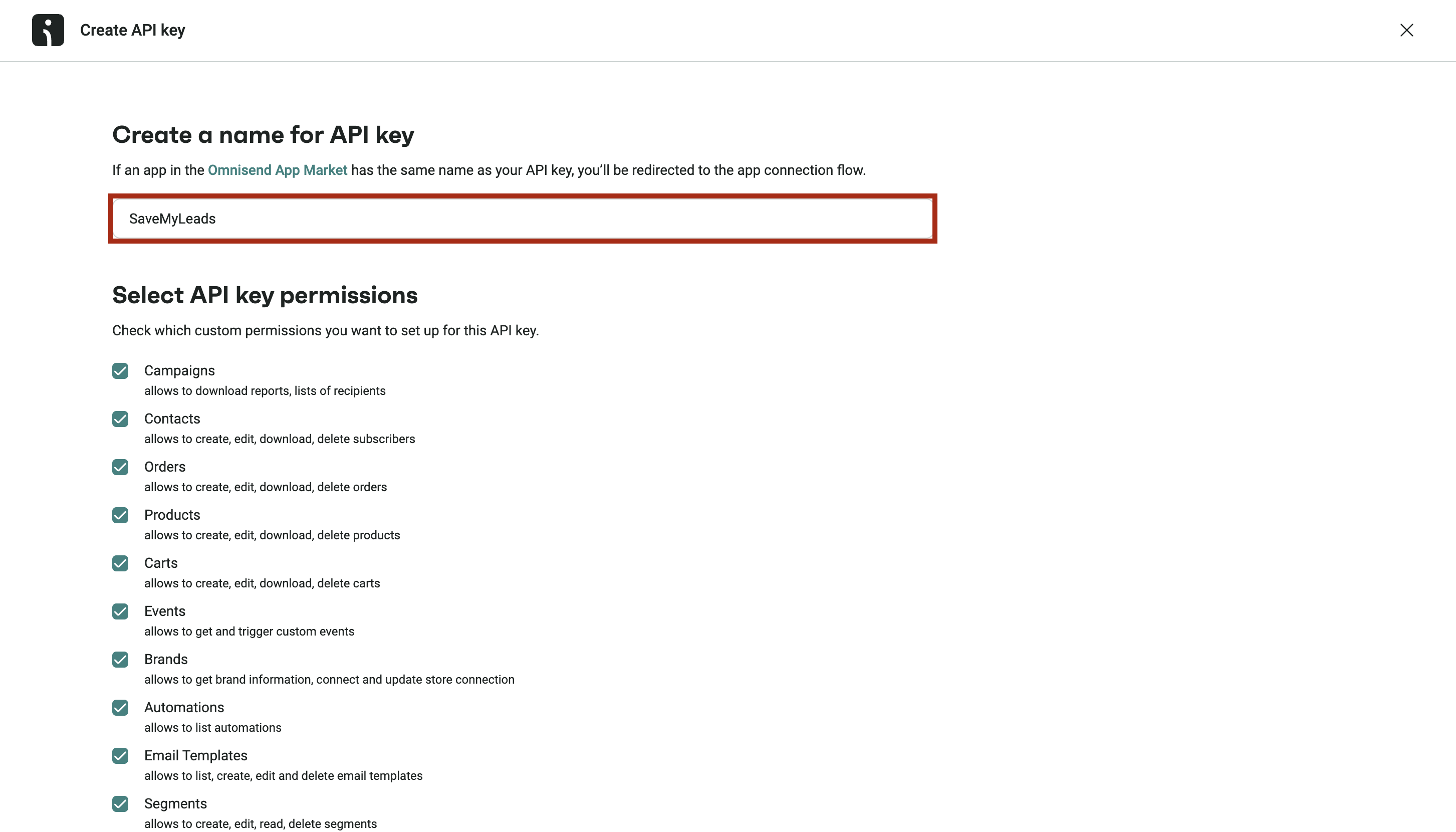1456x832 pixels.
Task: Click the Email Templates permission label
Action: pos(195,755)
